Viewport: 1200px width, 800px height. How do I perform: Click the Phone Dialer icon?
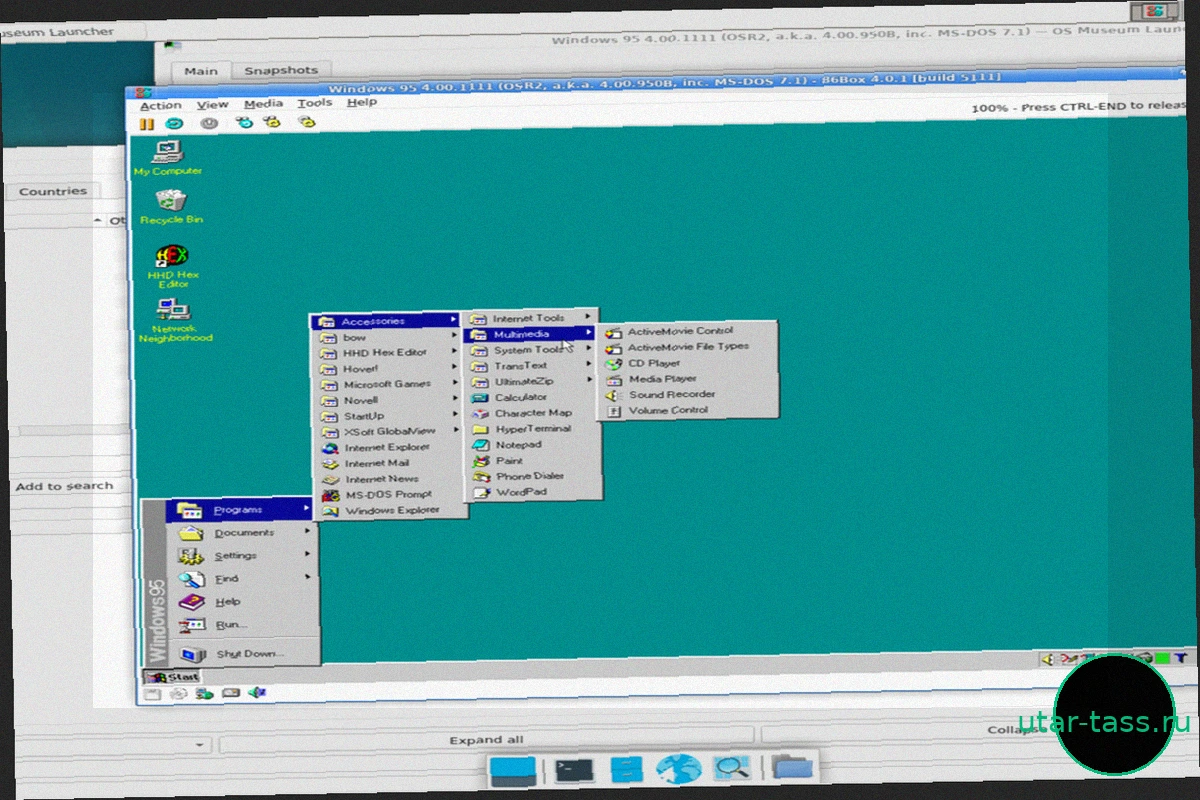481,476
